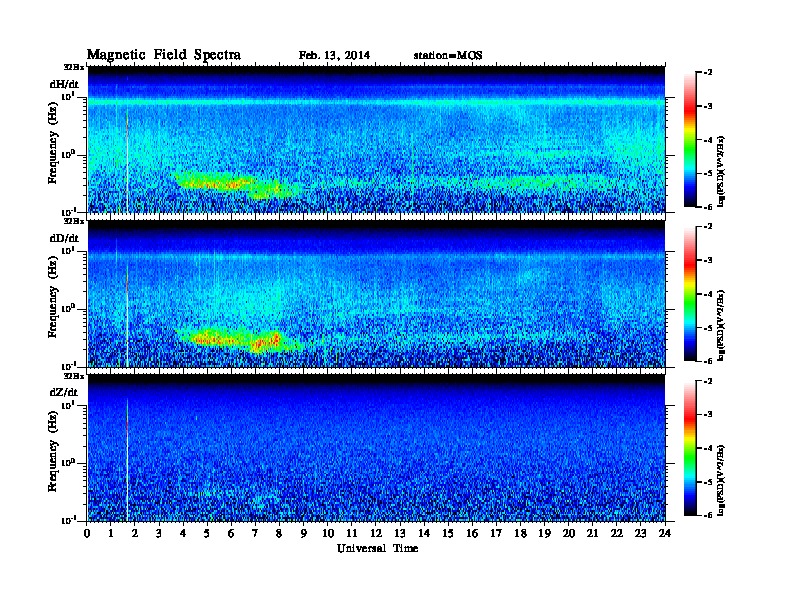Viewport: 792px width, 612px height.
Task: Click the "15" hour tick label
Action: tap(448, 533)
